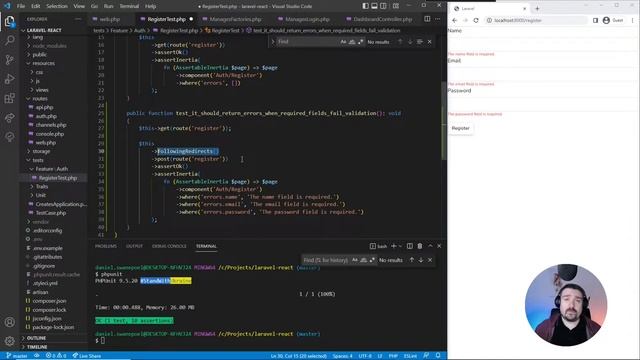Open the Search view in the activity bar
Image resolution: width=640 pixels, height=360 pixels.
(x=9, y=40)
